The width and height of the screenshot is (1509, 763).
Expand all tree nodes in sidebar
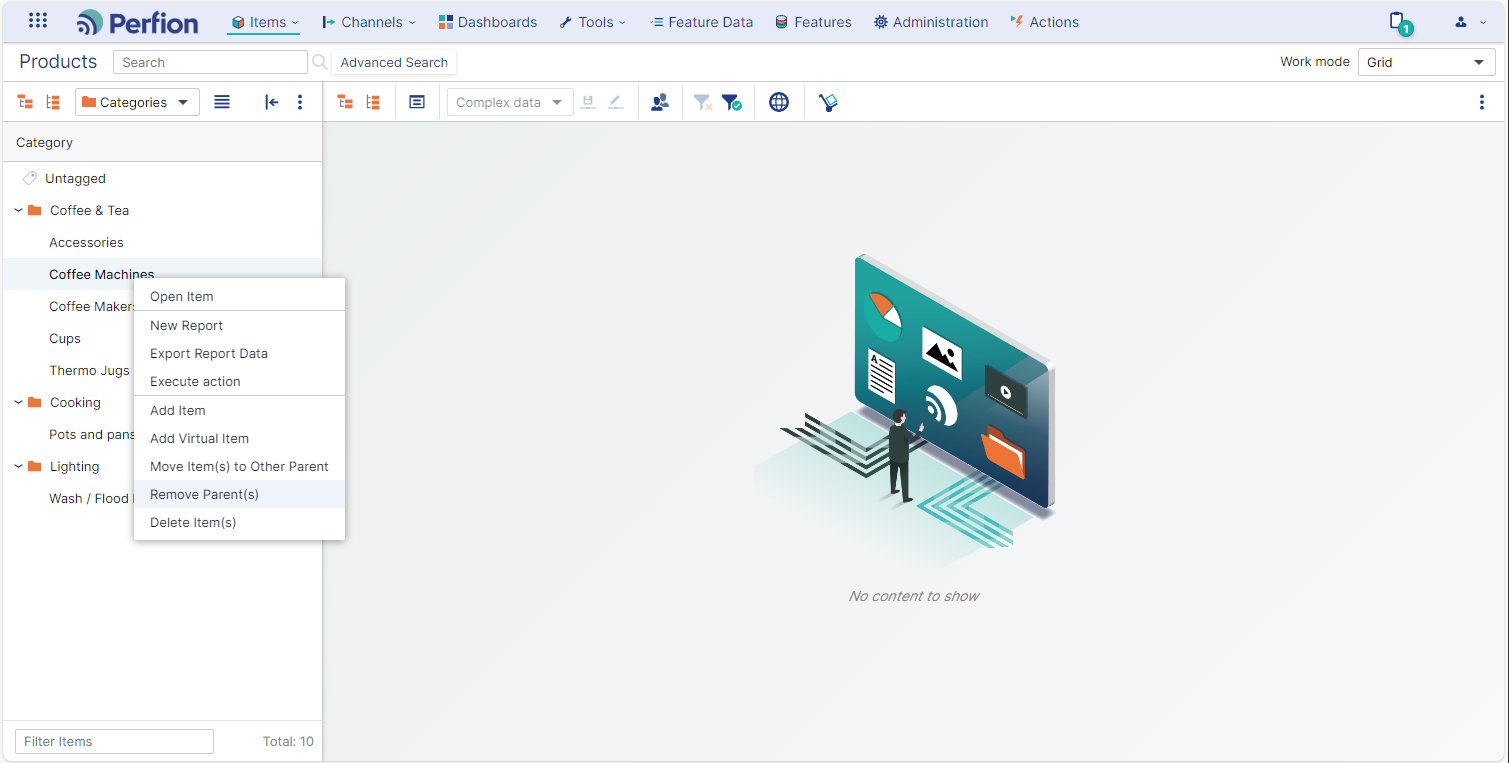[26, 102]
